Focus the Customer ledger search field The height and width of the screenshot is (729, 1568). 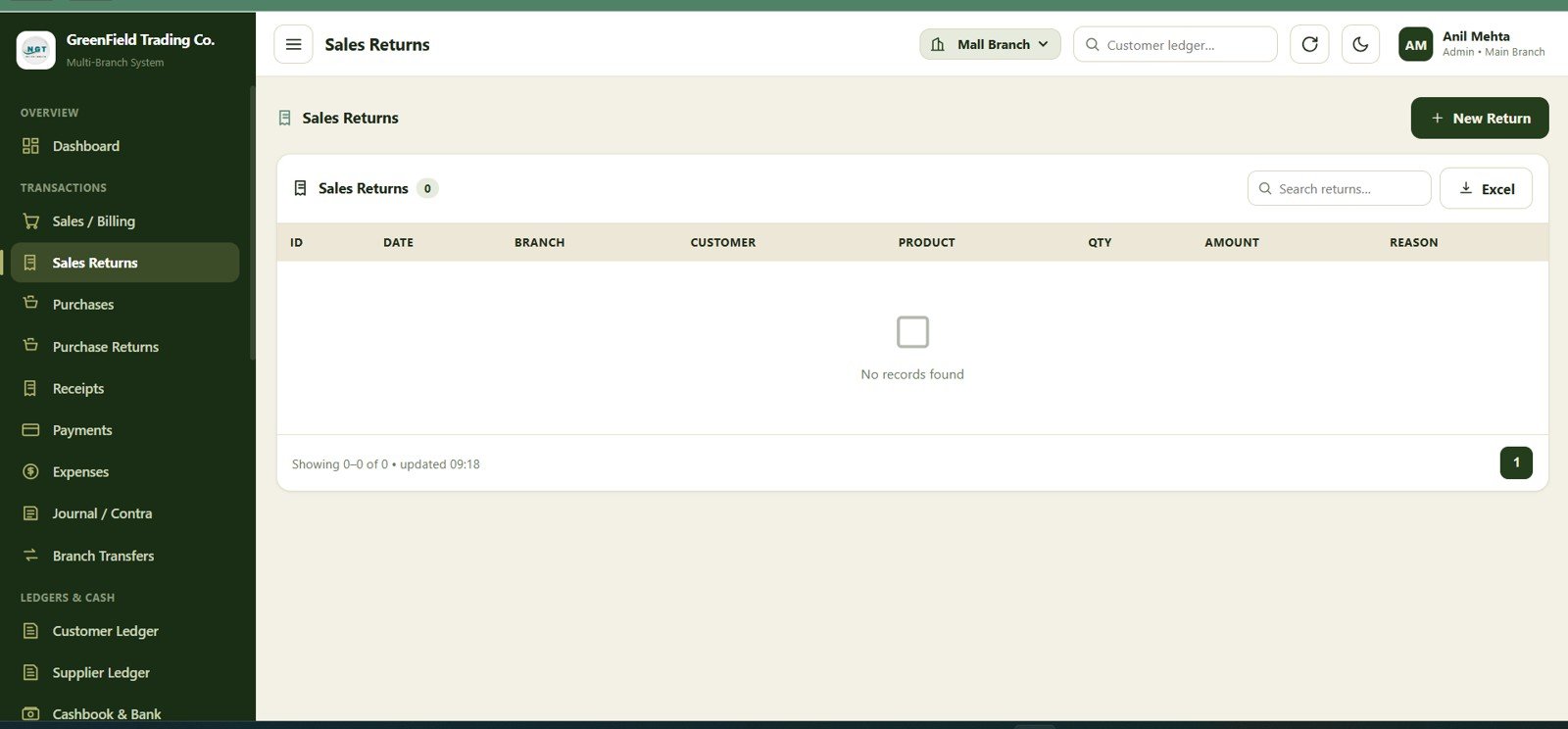coord(1175,44)
